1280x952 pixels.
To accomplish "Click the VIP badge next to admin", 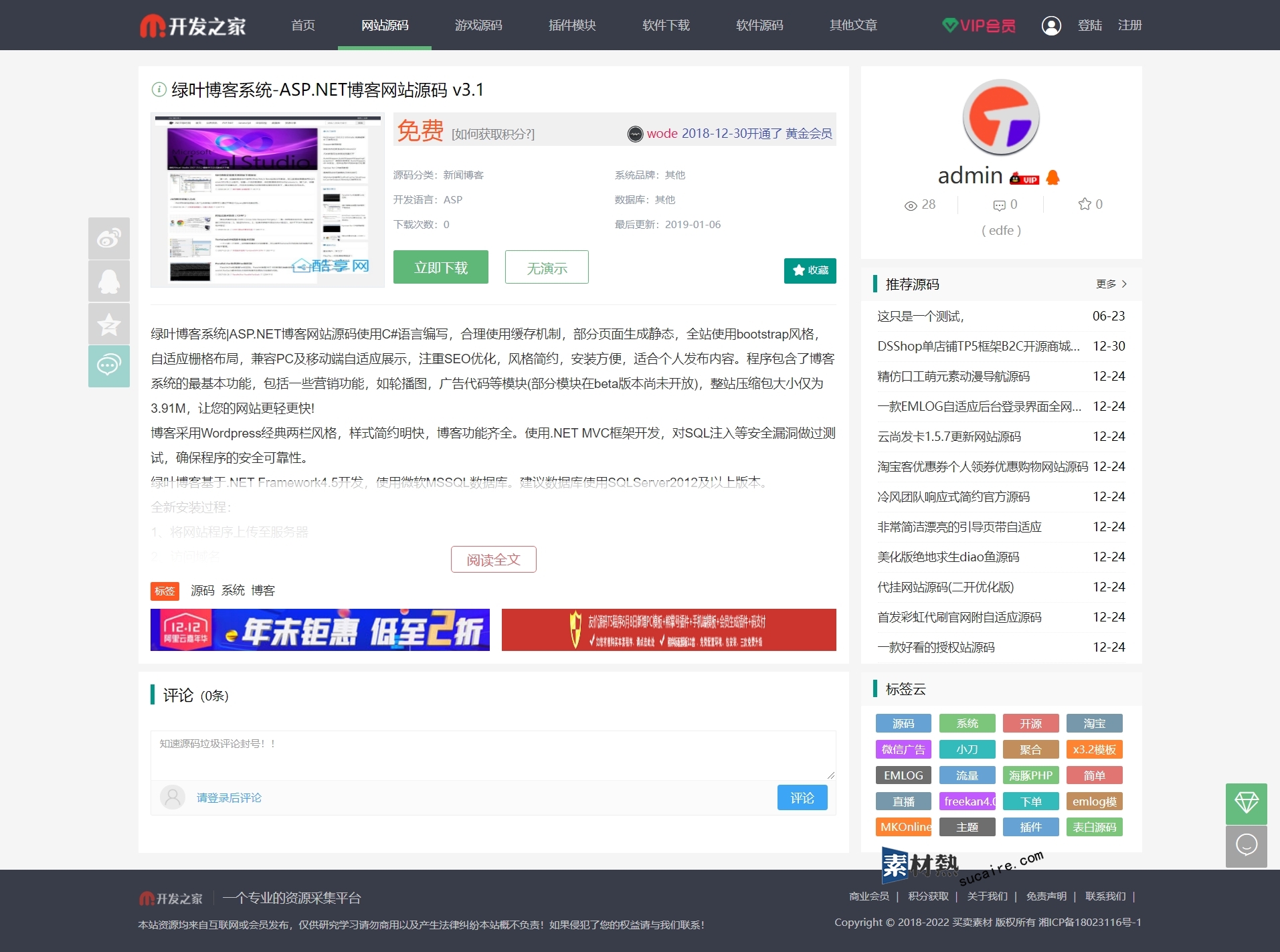I will [x=1024, y=178].
